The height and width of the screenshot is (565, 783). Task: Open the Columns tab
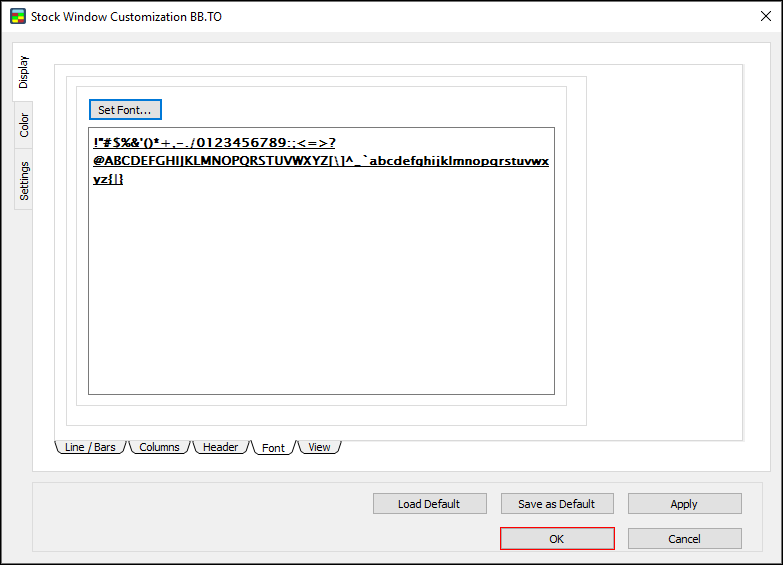159,447
